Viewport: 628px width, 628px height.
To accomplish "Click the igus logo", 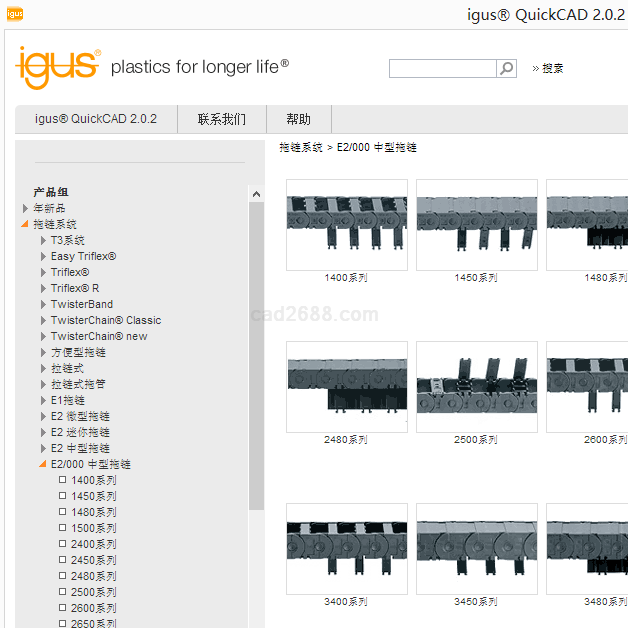I will [x=58, y=66].
